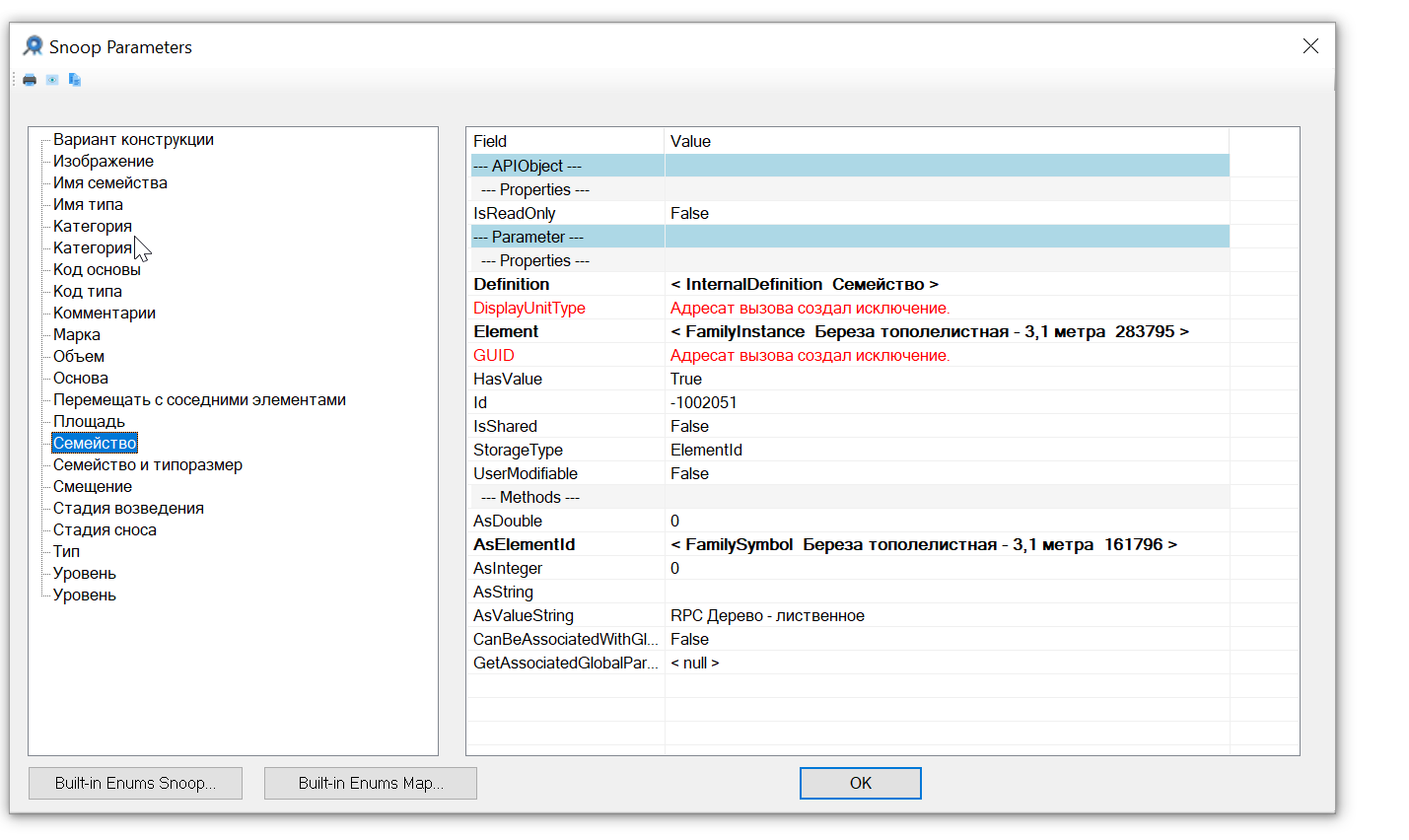The width and height of the screenshot is (1409, 840).
Task: Select the Вариант конструкции parameter
Action: (x=133, y=140)
